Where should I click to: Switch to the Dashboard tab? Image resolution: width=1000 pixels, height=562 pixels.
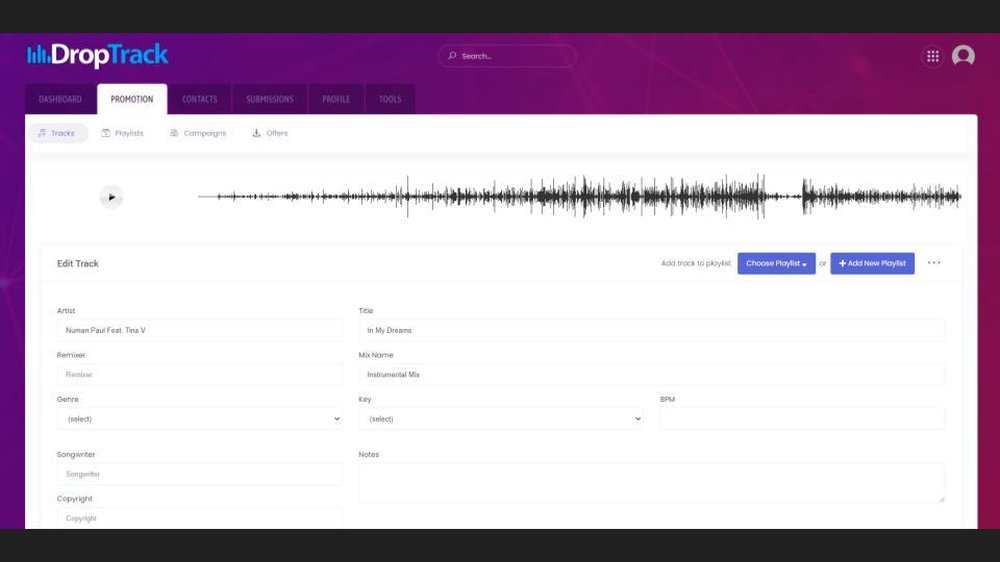60,100
